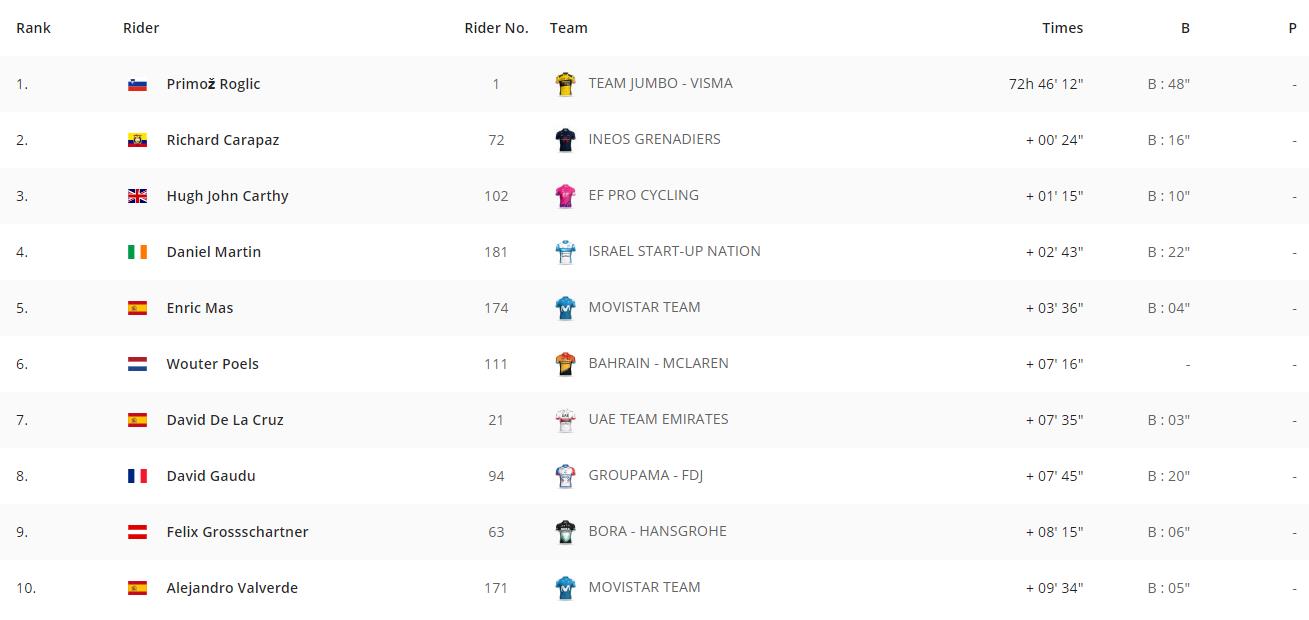1309x620 pixels.
Task: Select David Gaudu's name in row eight
Action: pyautogui.click(x=211, y=476)
